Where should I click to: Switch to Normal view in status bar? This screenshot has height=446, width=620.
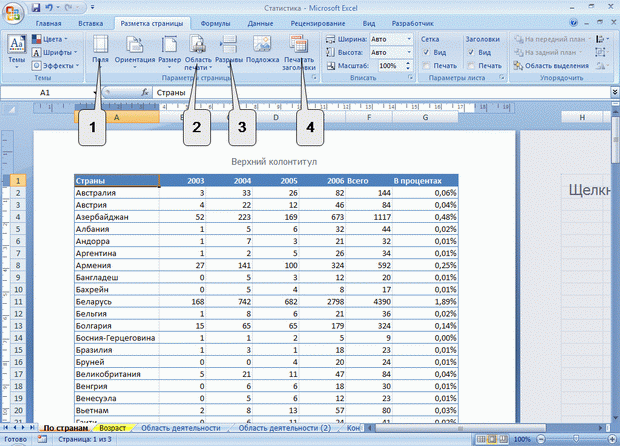(x=481, y=439)
